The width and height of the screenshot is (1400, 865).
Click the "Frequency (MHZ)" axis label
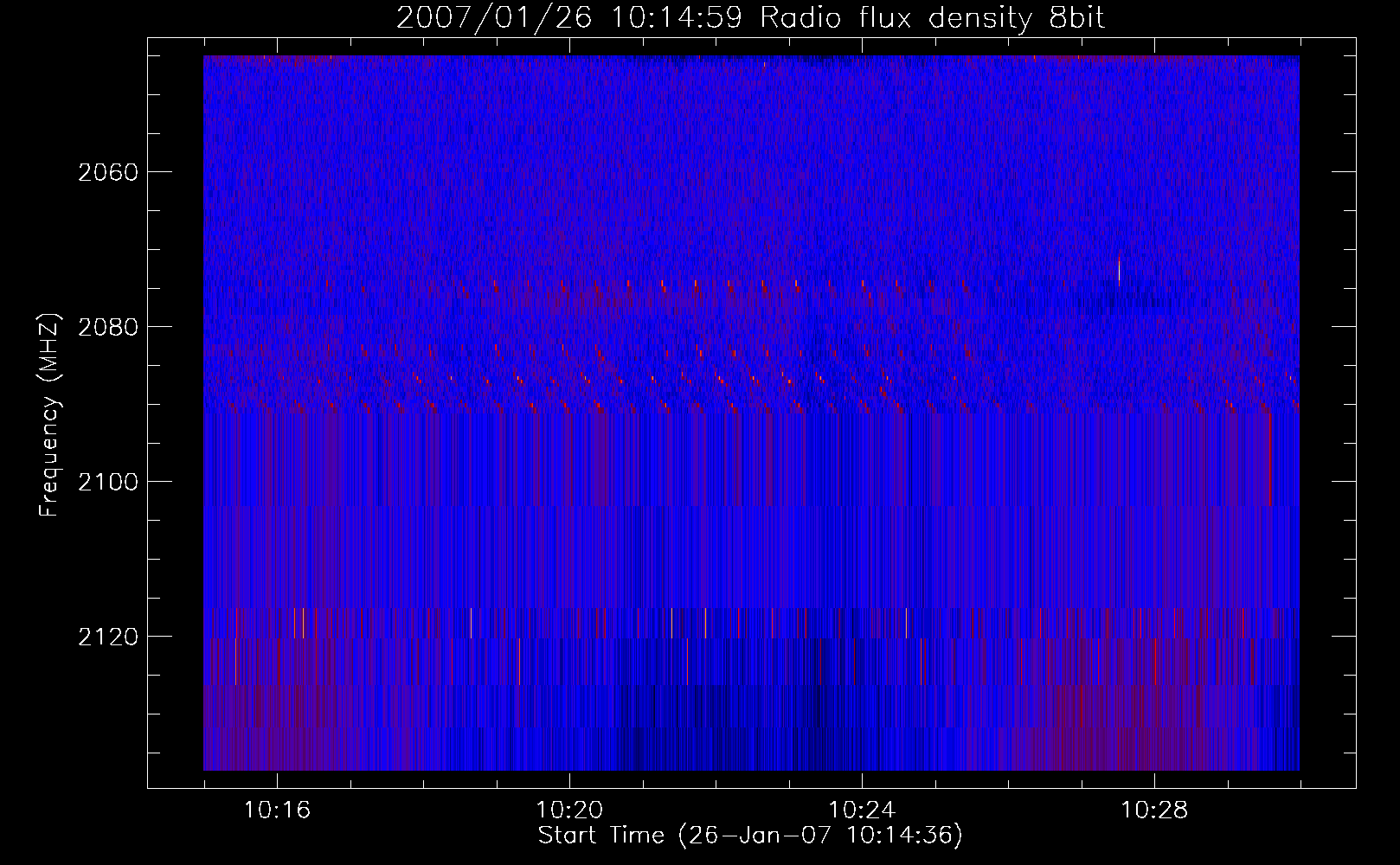pyautogui.click(x=49, y=415)
